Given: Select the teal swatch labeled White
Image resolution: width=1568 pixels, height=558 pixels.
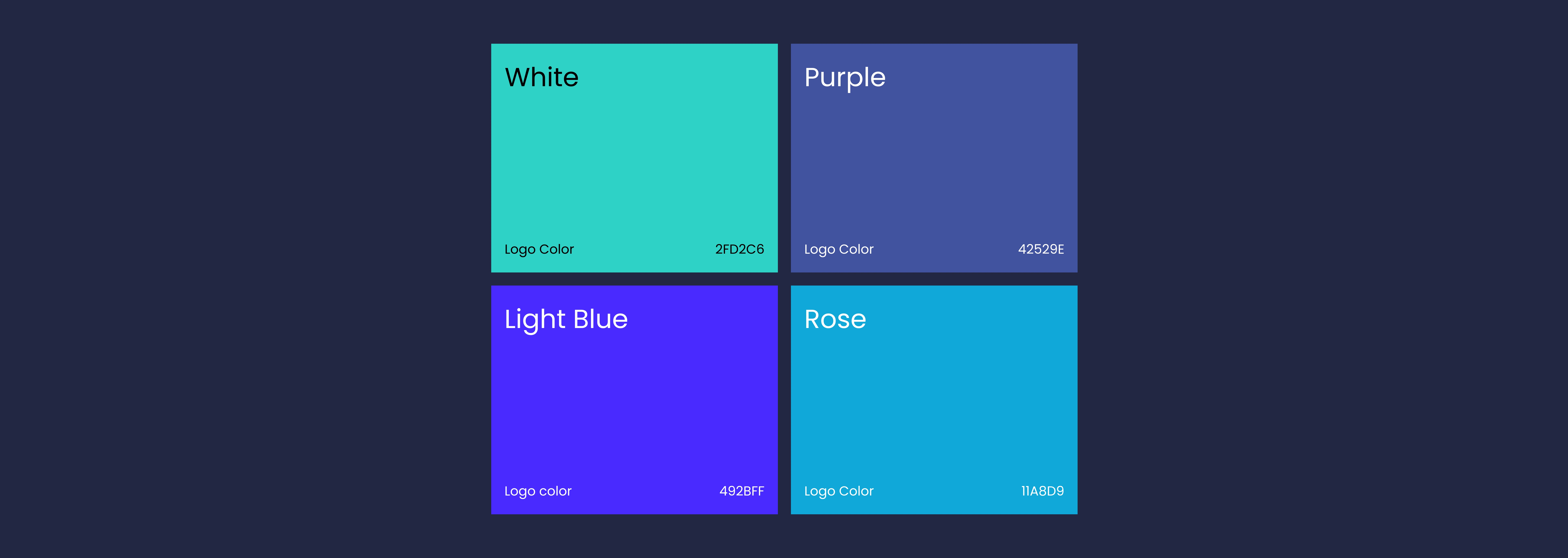Looking at the screenshot, I should pos(634,158).
